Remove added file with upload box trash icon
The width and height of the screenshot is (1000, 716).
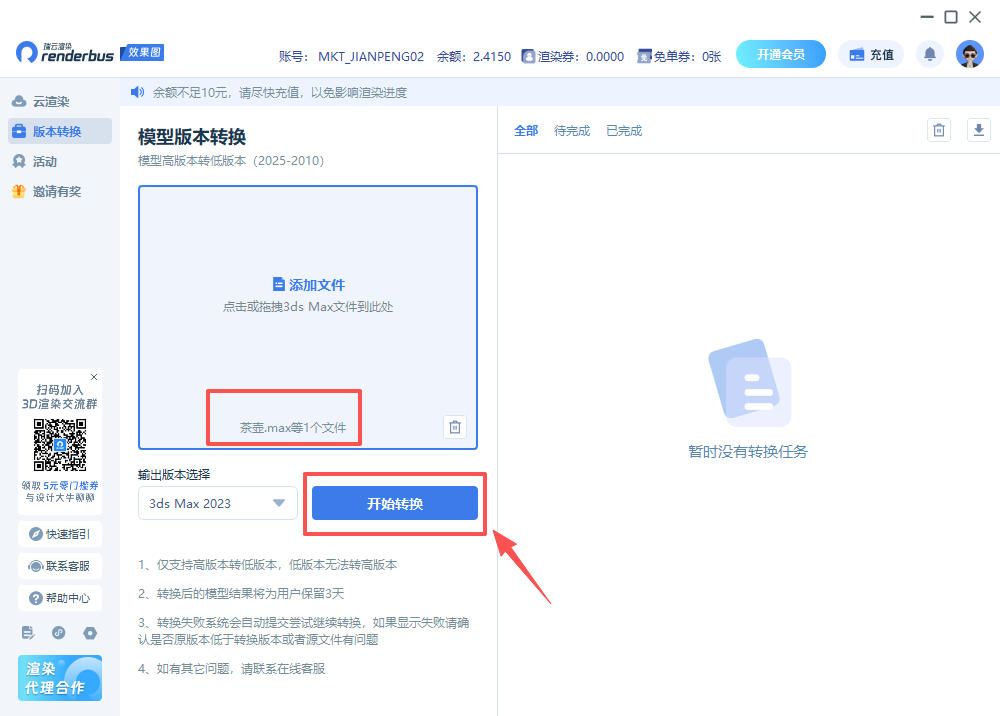point(455,427)
